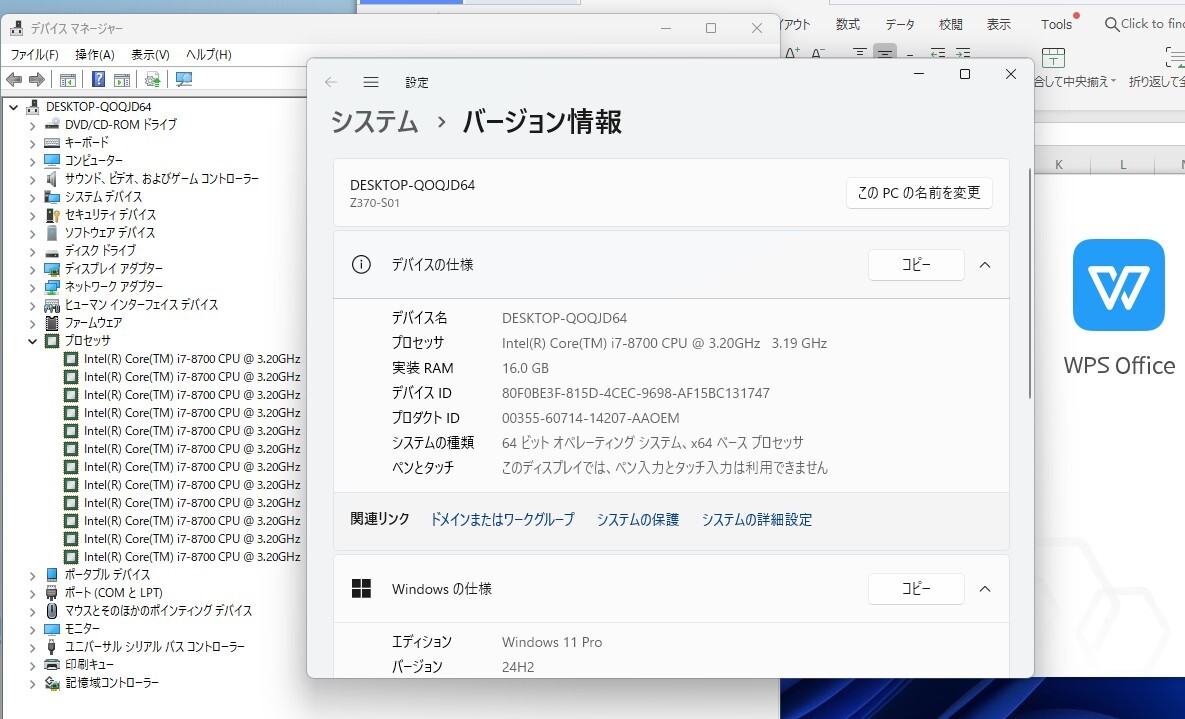Collapse the プロセッサ node

pos(32,341)
